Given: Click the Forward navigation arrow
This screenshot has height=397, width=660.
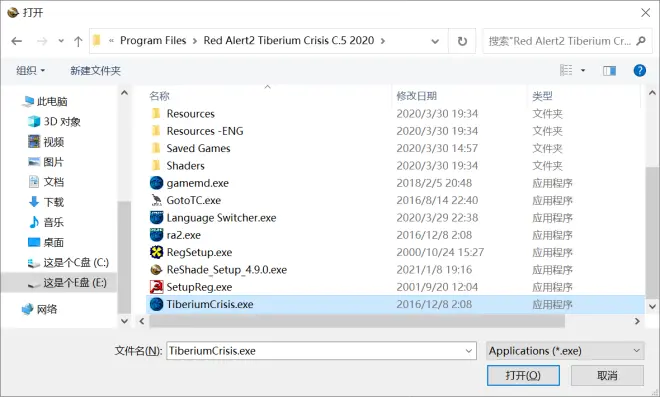Looking at the screenshot, I should click(x=42, y=41).
